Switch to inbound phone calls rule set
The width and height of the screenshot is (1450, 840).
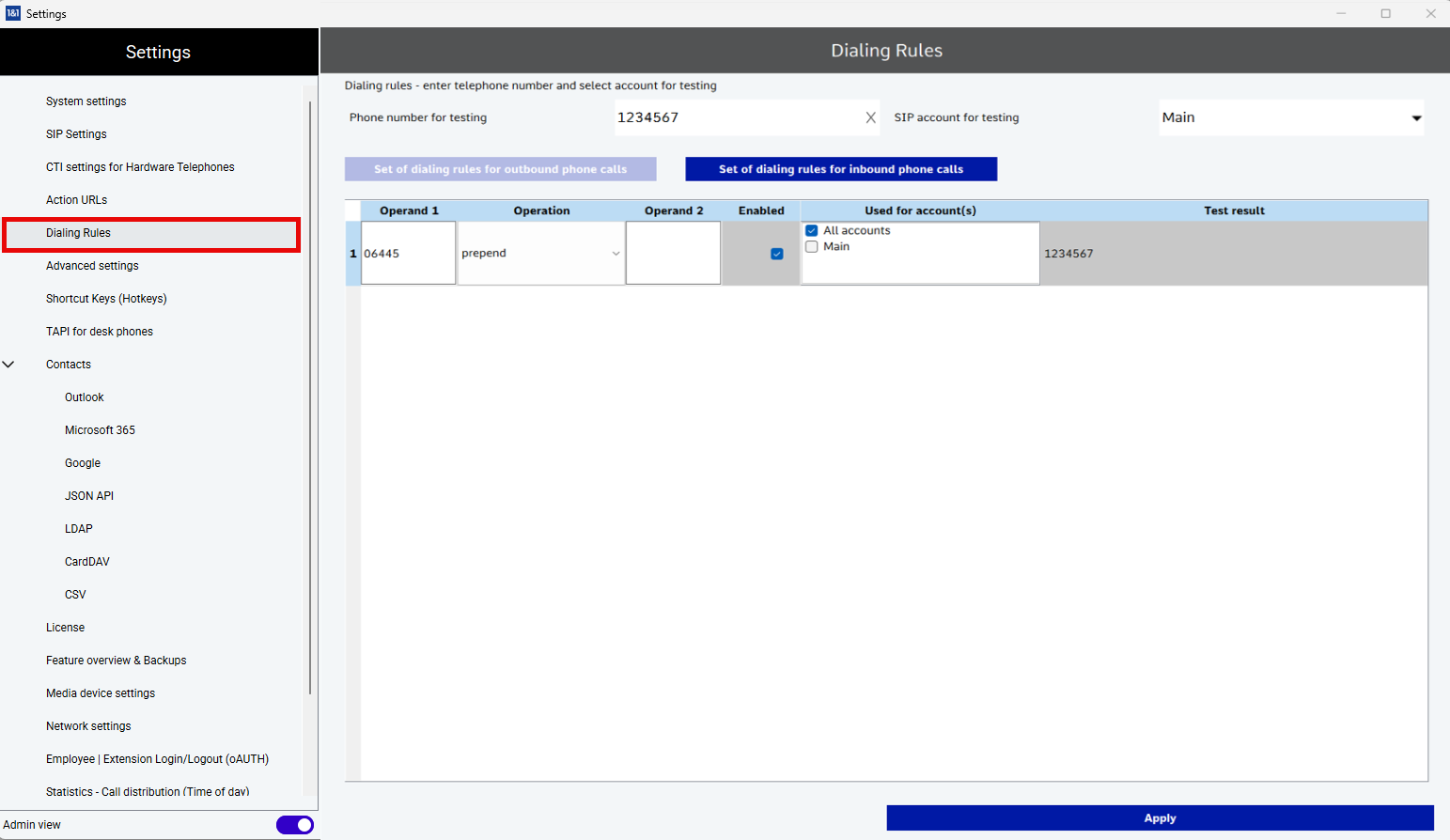(840, 169)
